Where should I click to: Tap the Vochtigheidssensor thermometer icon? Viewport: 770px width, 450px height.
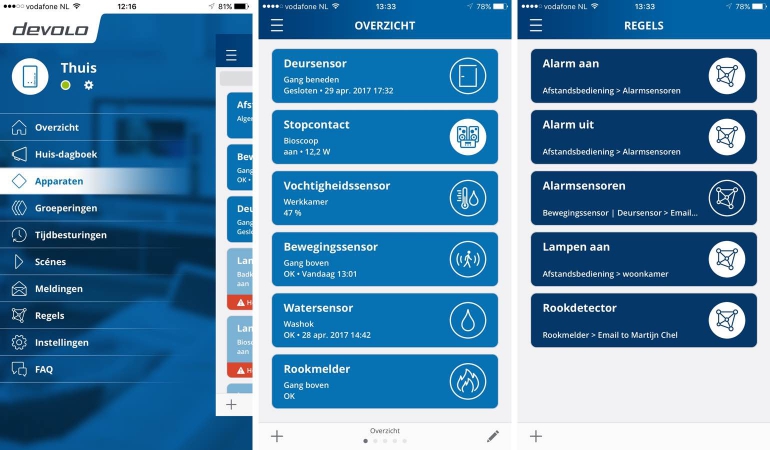[467, 198]
